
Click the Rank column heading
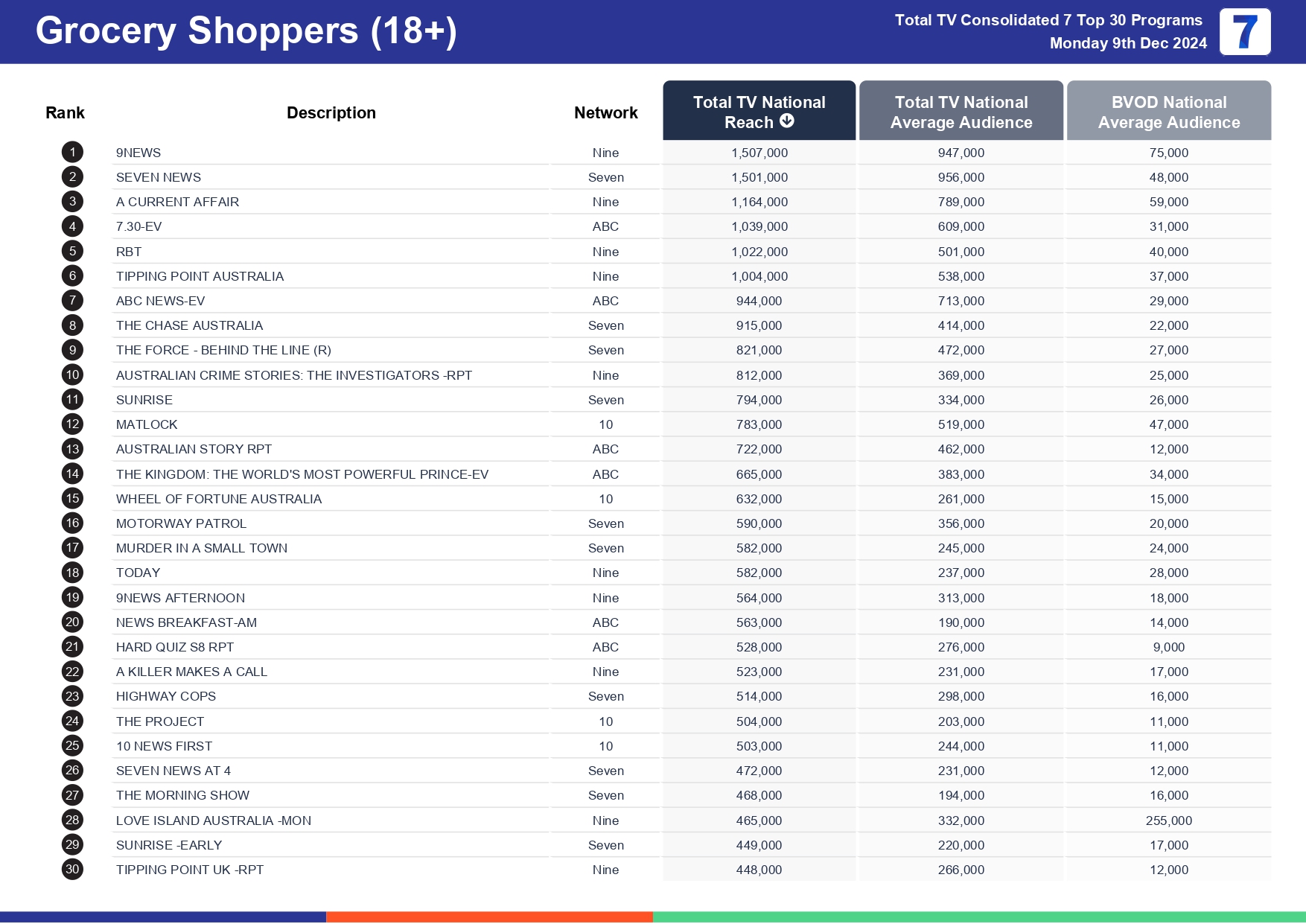click(x=65, y=113)
